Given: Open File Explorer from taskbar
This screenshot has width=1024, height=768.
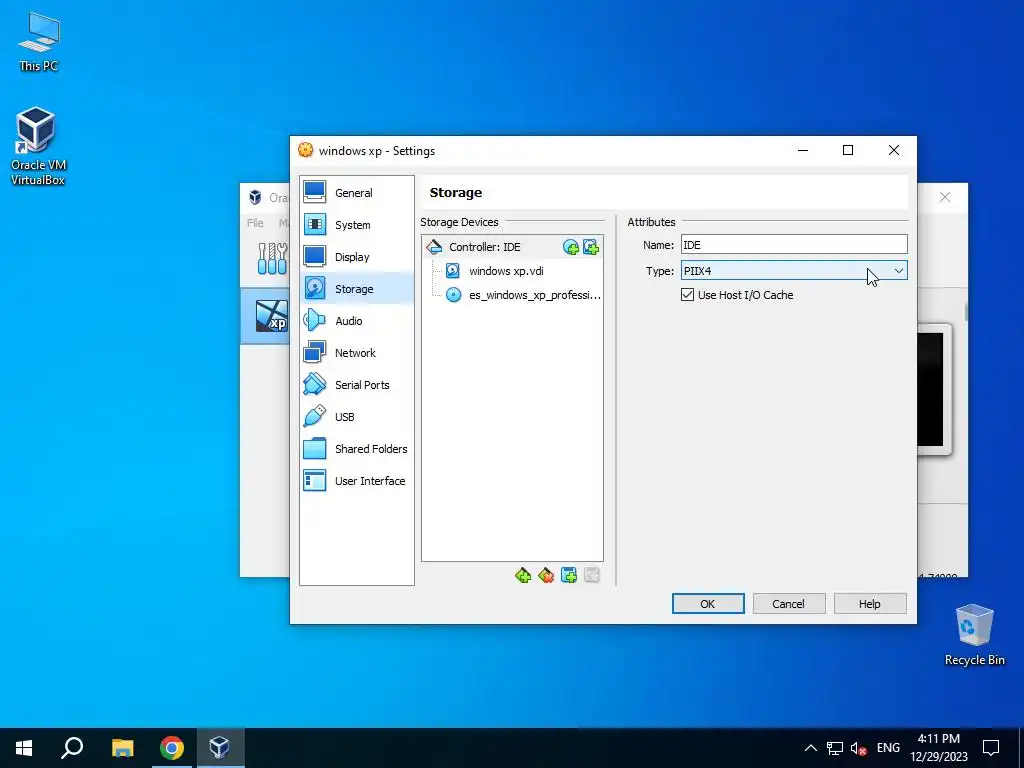Looking at the screenshot, I should pyautogui.click(x=122, y=748).
